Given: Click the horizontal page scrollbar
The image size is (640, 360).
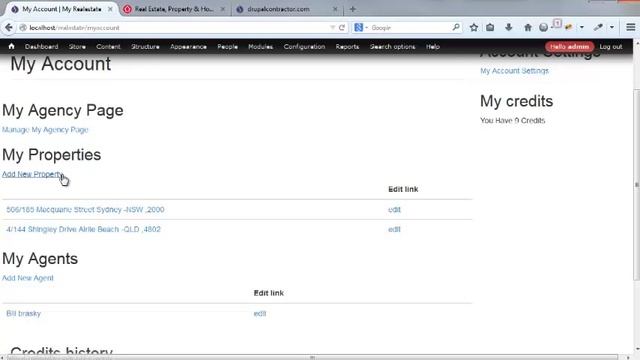Looking at the screenshot, I should click(312, 357).
